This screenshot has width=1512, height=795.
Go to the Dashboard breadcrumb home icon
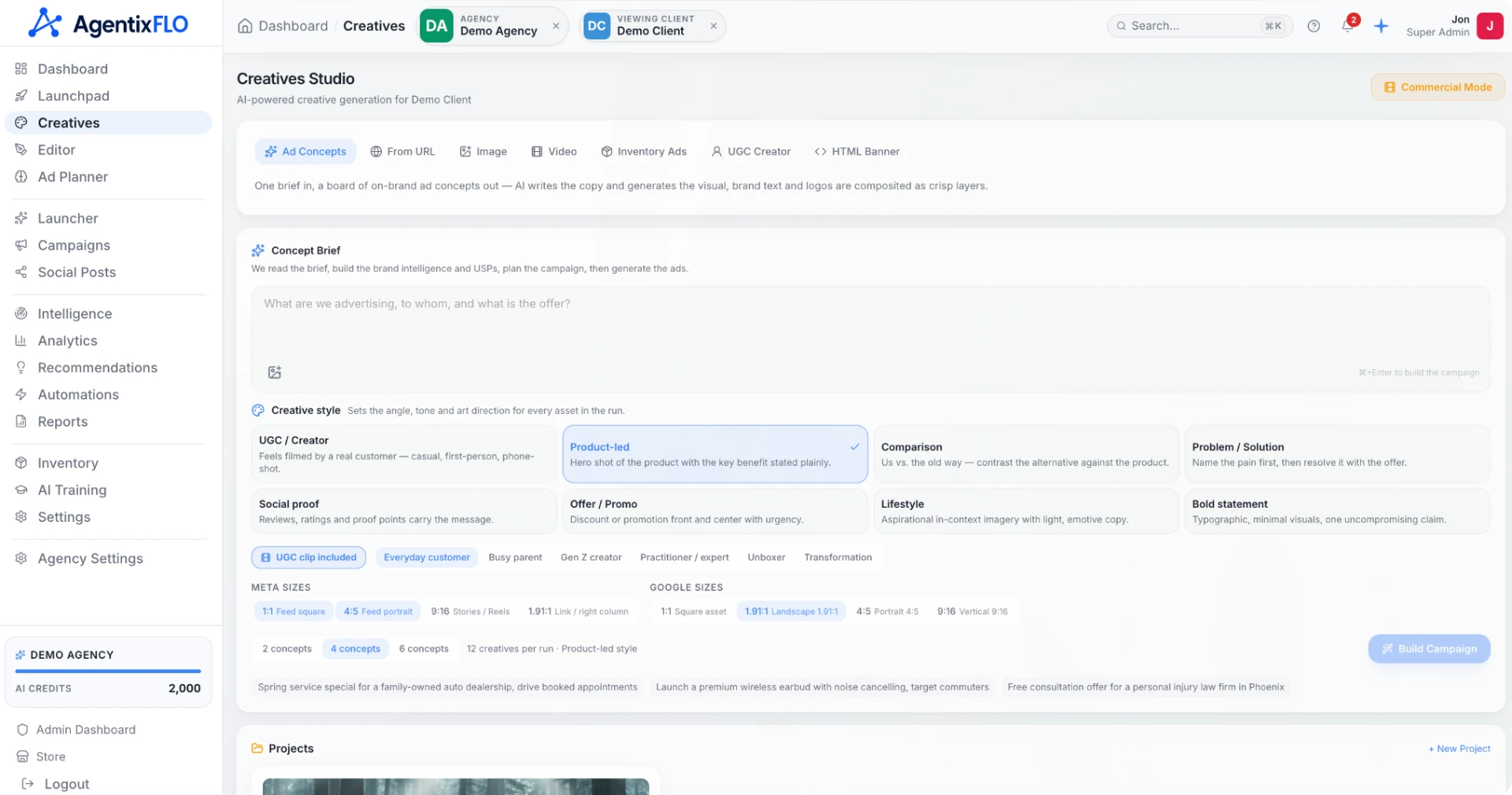click(246, 26)
